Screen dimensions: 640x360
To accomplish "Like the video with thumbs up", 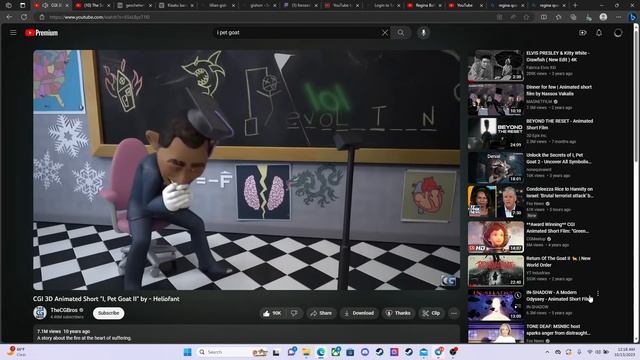I will [x=272, y=313].
